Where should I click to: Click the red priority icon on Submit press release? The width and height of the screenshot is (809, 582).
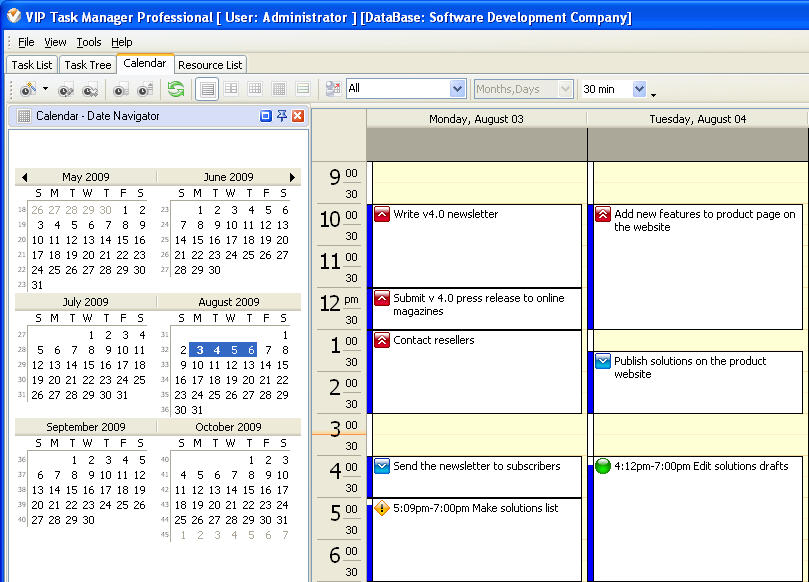point(382,298)
